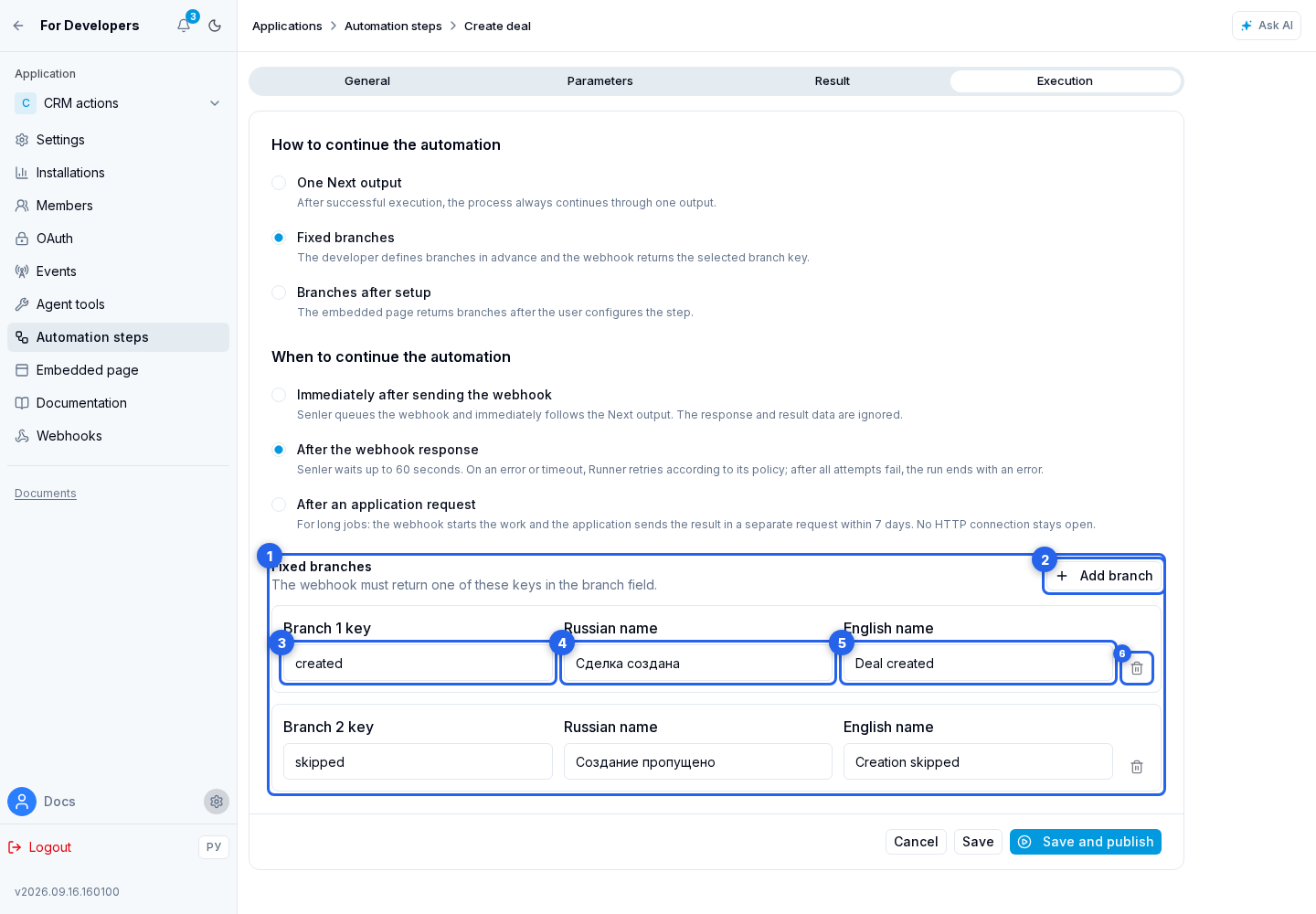The height and width of the screenshot is (914, 1316).
Task: Click the Events sidebar icon
Action: (x=22, y=271)
